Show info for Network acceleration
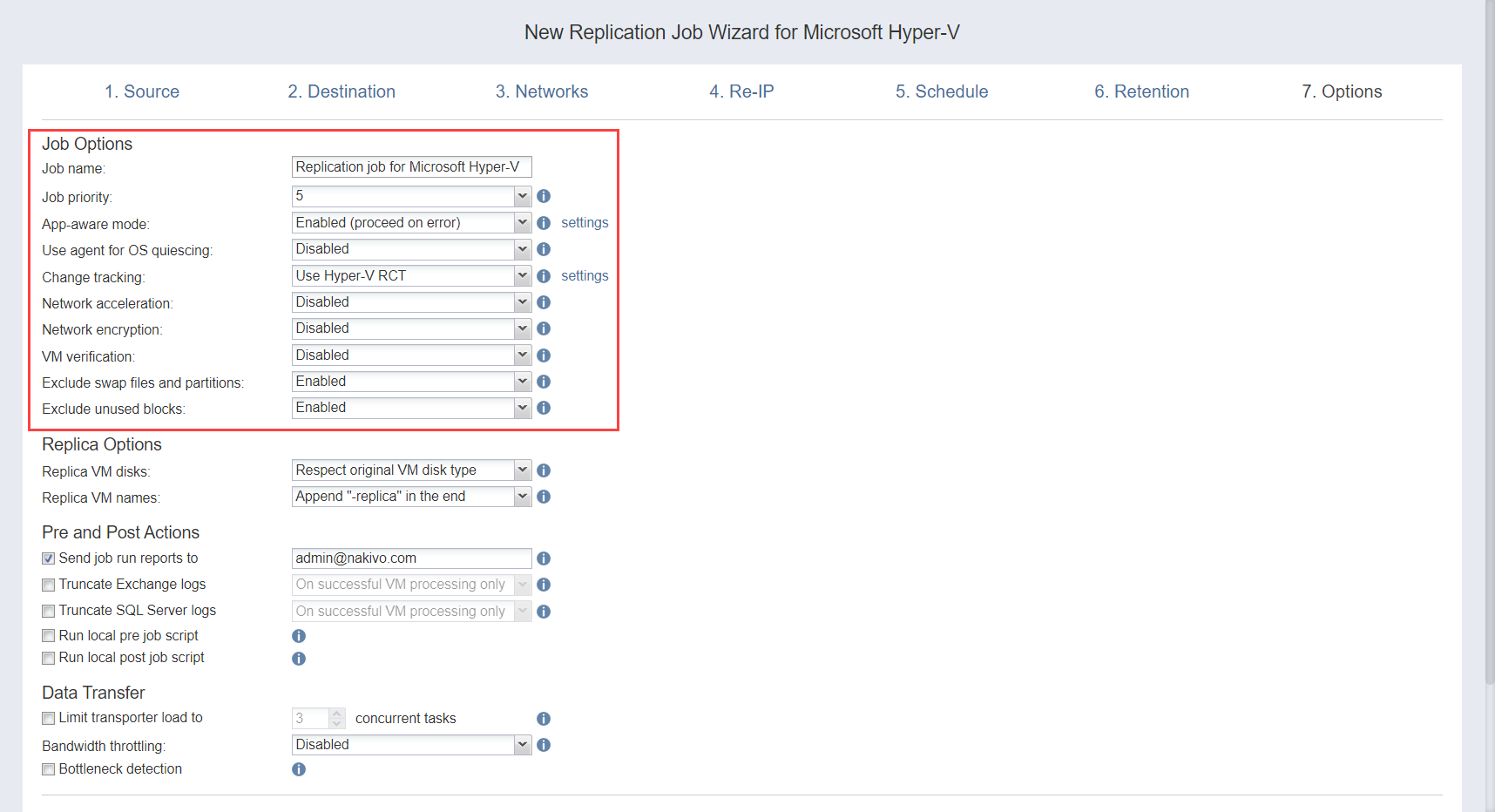The height and width of the screenshot is (812, 1495). tap(544, 302)
